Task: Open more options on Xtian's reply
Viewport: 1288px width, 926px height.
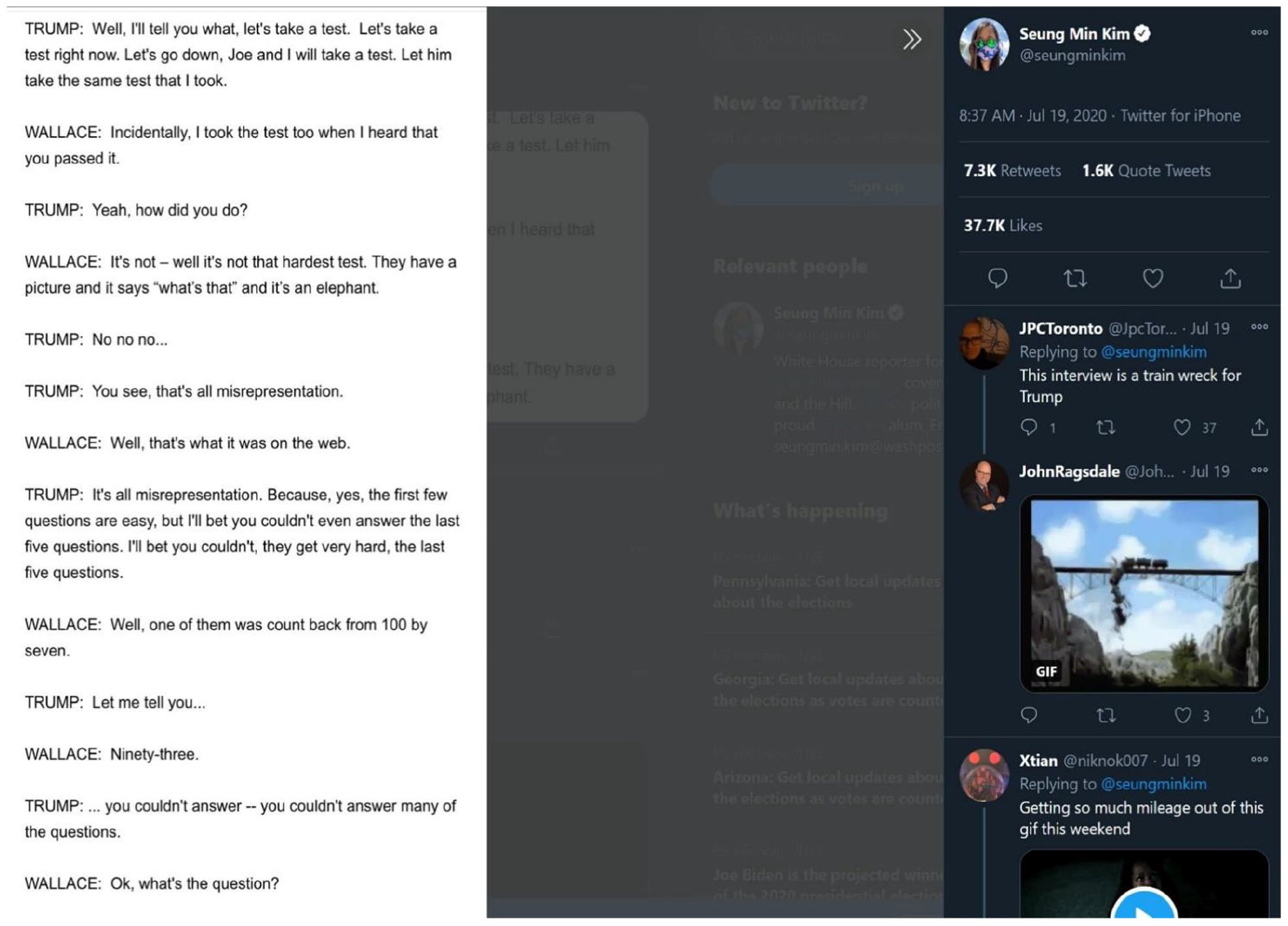Action: pos(1258,759)
